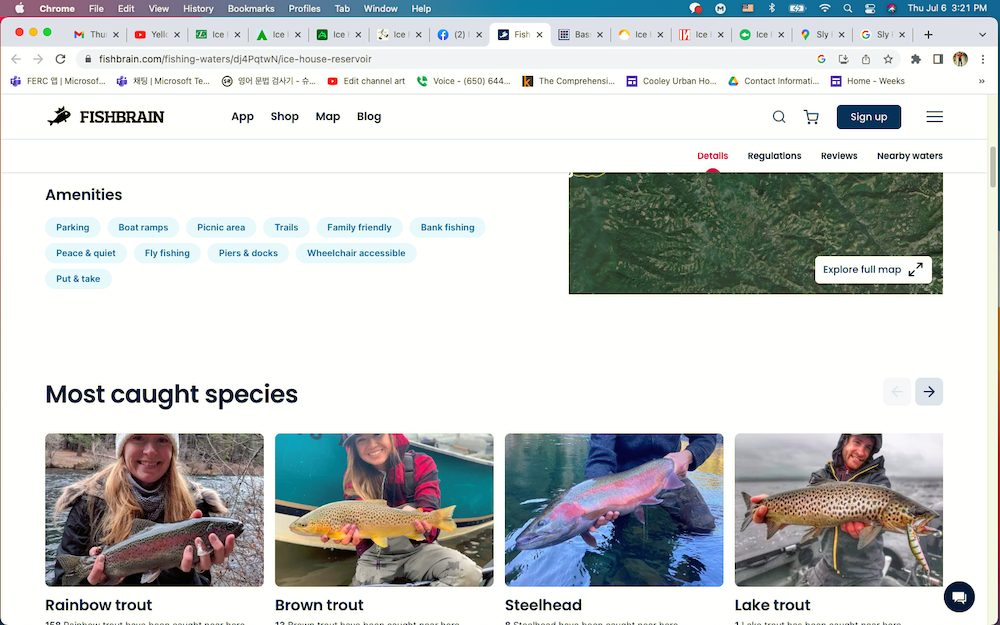
Task: Select the Piers & docks amenity tag
Action: (x=248, y=253)
